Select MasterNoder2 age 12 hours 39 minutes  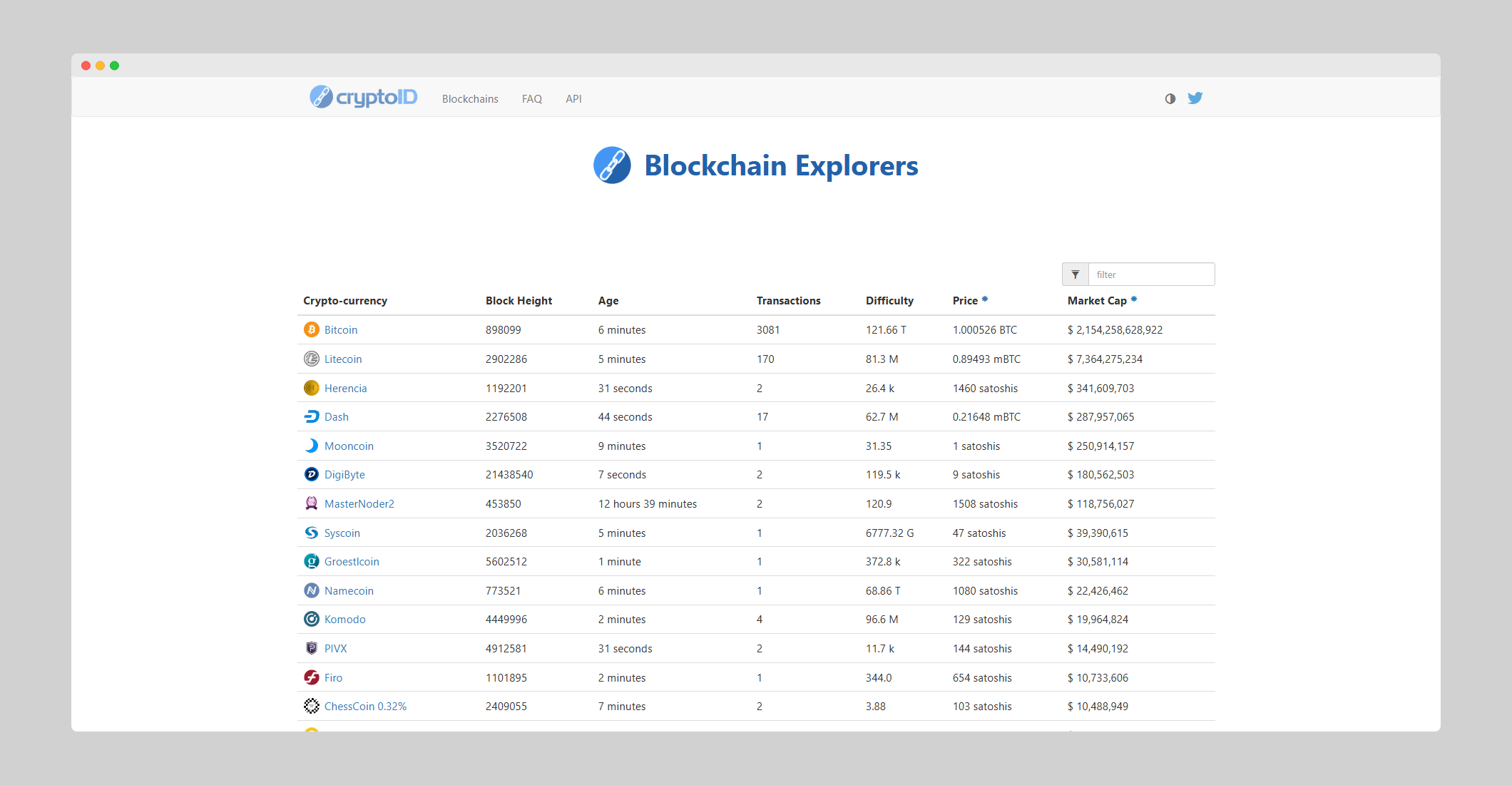pyautogui.click(x=648, y=504)
